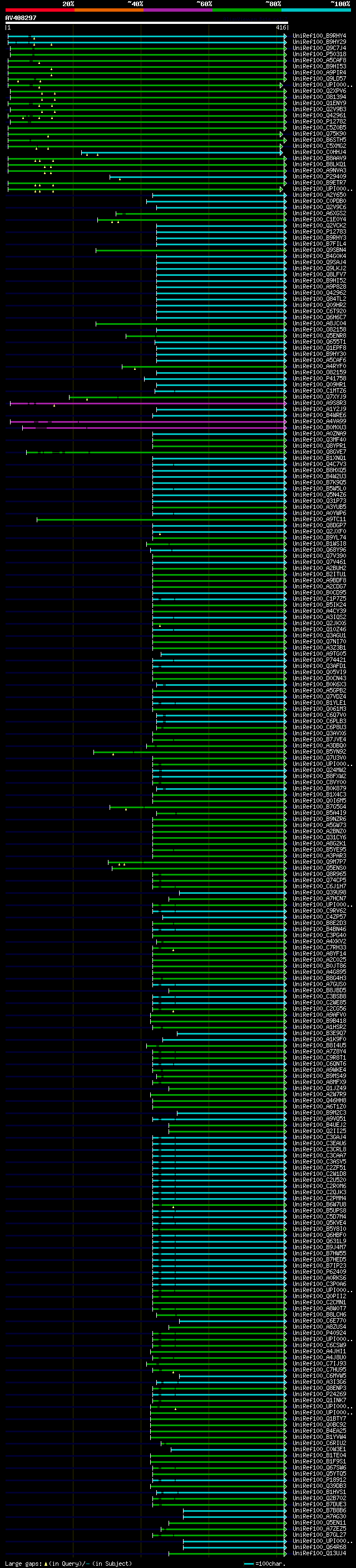Click the cyan ~100% identity legend segment
The width and height of the screenshot is (356, 1568).
tap(316, 10)
